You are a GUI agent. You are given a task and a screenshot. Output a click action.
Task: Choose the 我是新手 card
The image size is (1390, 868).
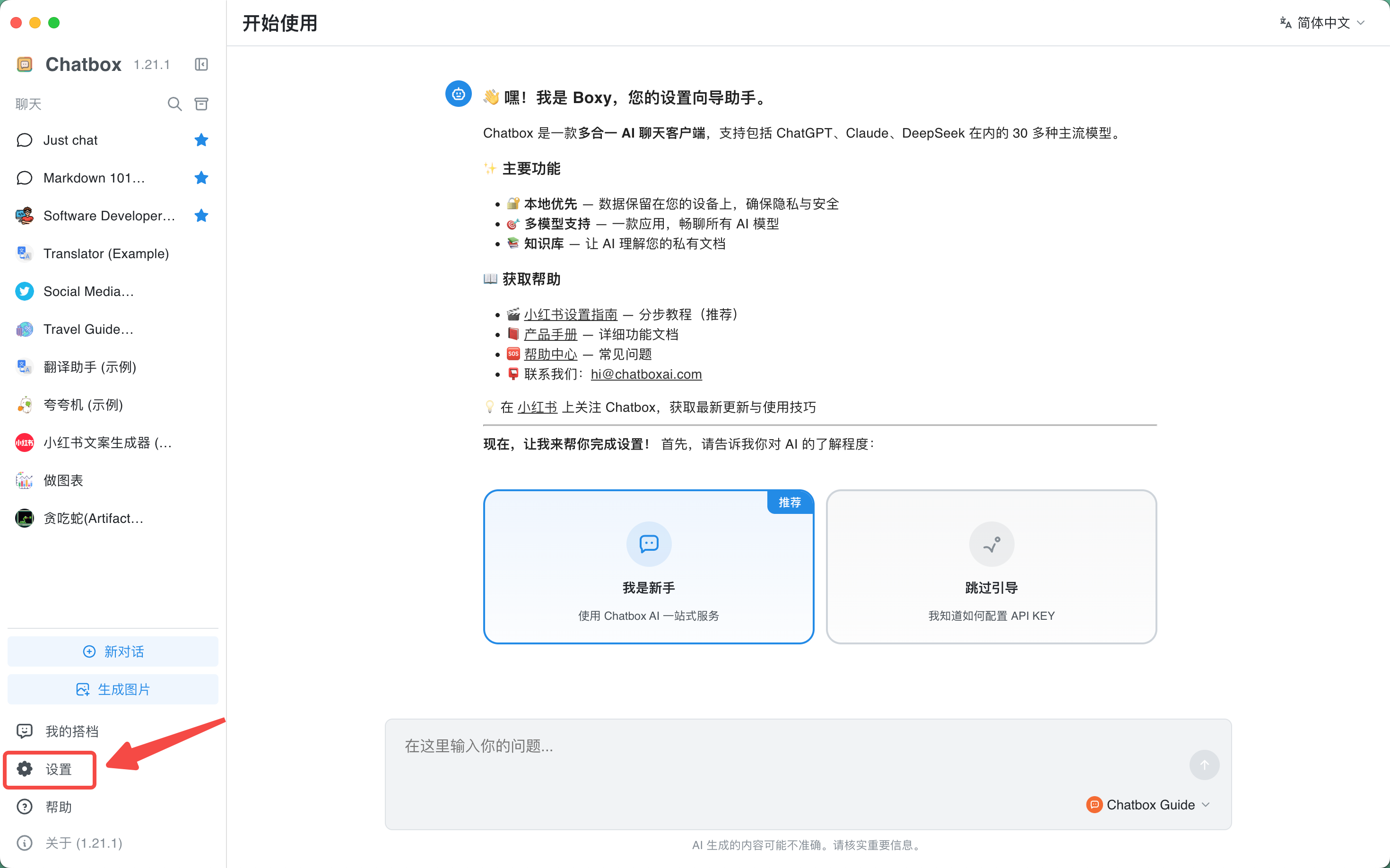[x=649, y=567]
